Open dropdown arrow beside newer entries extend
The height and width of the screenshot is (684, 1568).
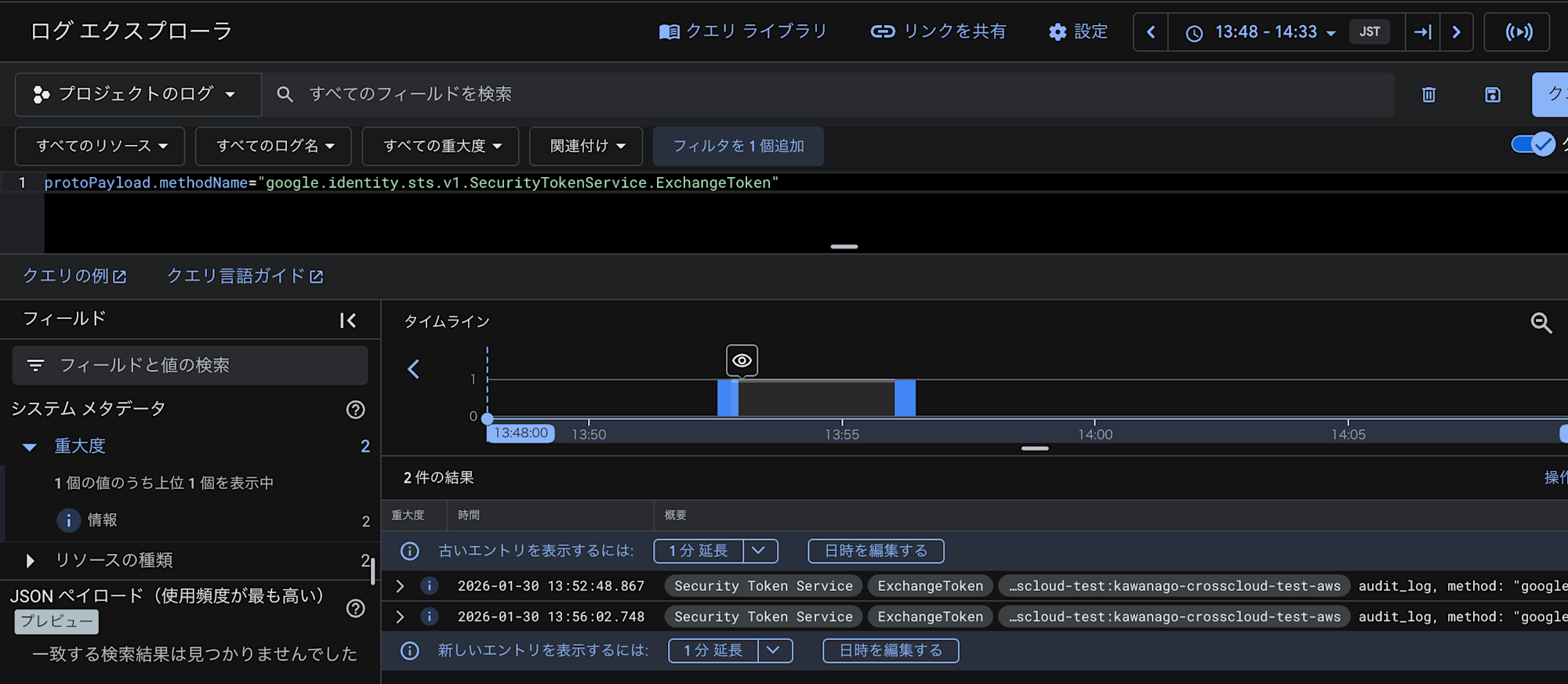click(775, 650)
